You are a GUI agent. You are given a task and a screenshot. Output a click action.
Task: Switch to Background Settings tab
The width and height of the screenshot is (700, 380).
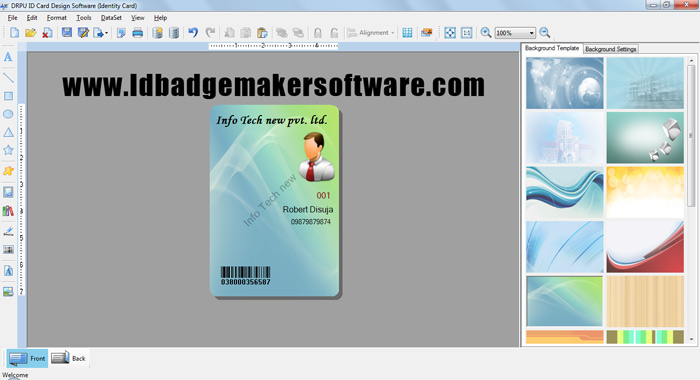pos(610,49)
